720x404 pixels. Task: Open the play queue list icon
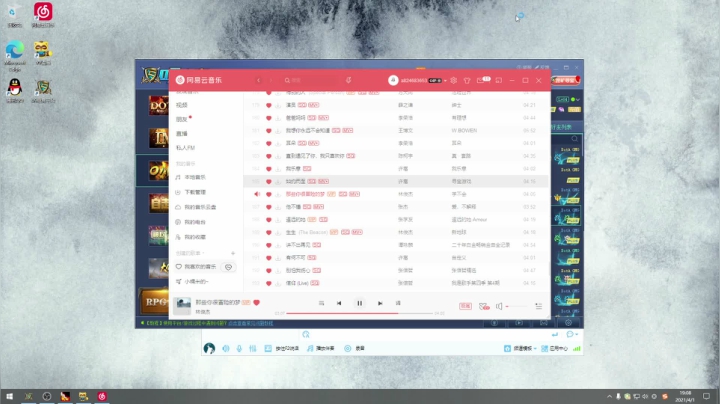(x=539, y=306)
